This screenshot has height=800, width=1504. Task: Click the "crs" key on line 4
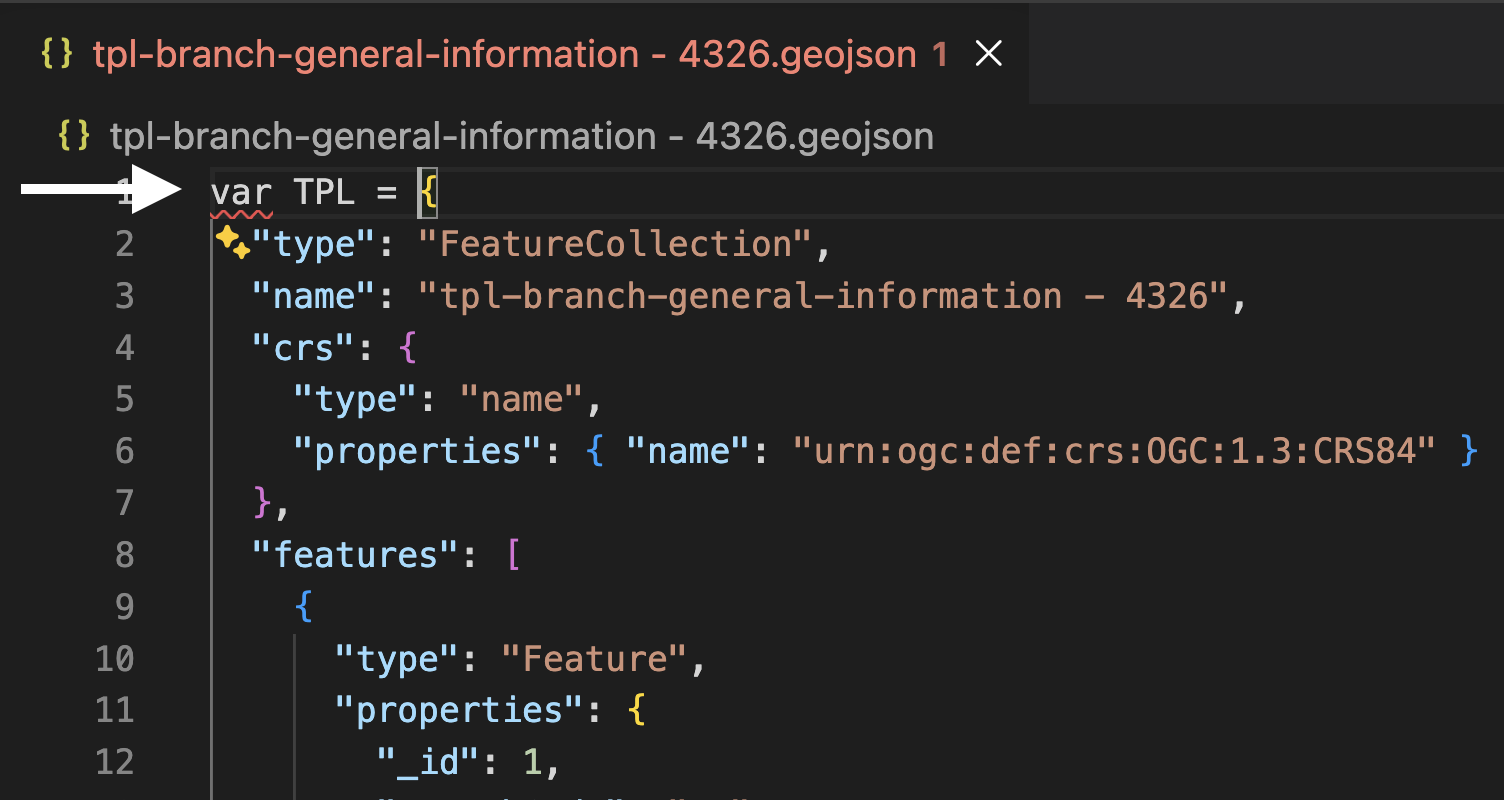pyautogui.click(x=304, y=348)
